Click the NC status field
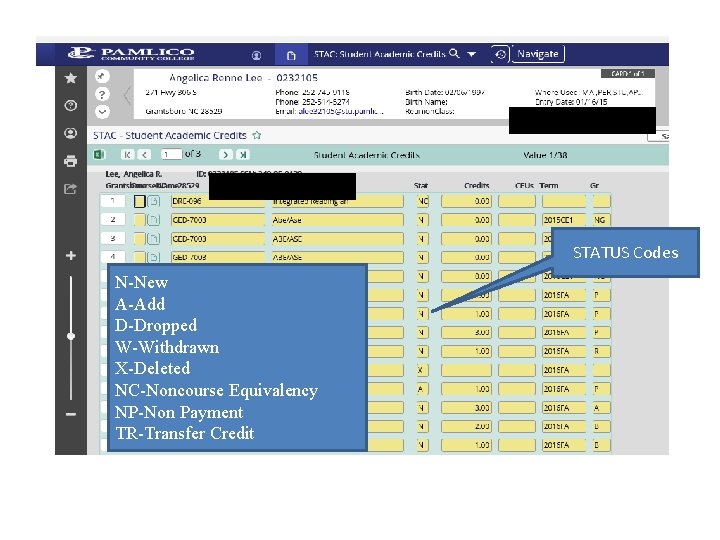This screenshot has width=720, height=540. [x=423, y=201]
